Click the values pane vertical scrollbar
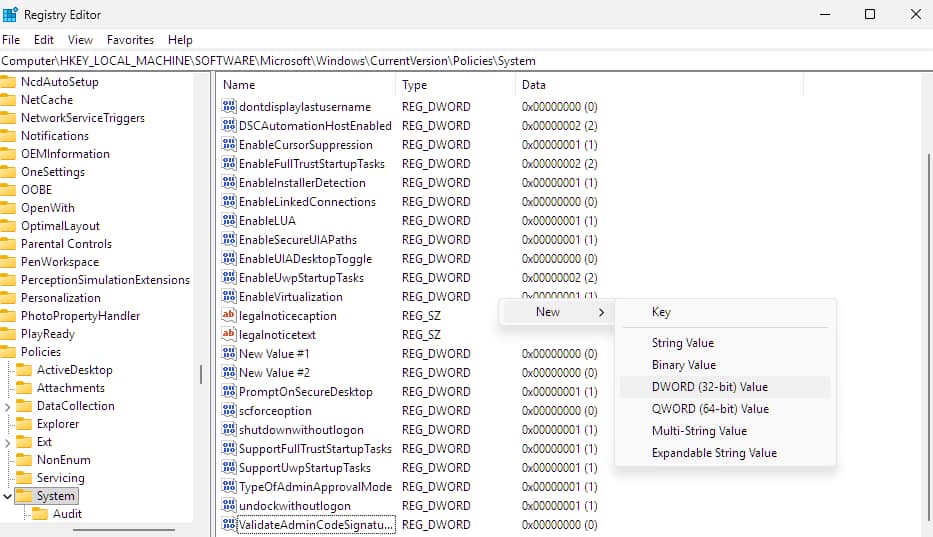The width and height of the screenshot is (933, 537). tap(929, 336)
